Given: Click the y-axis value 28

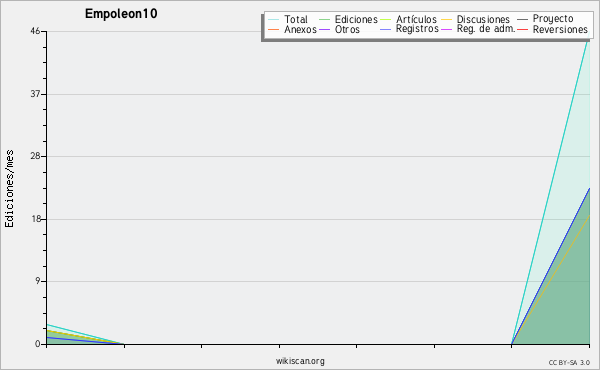Looking at the screenshot, I should [35, 156].
